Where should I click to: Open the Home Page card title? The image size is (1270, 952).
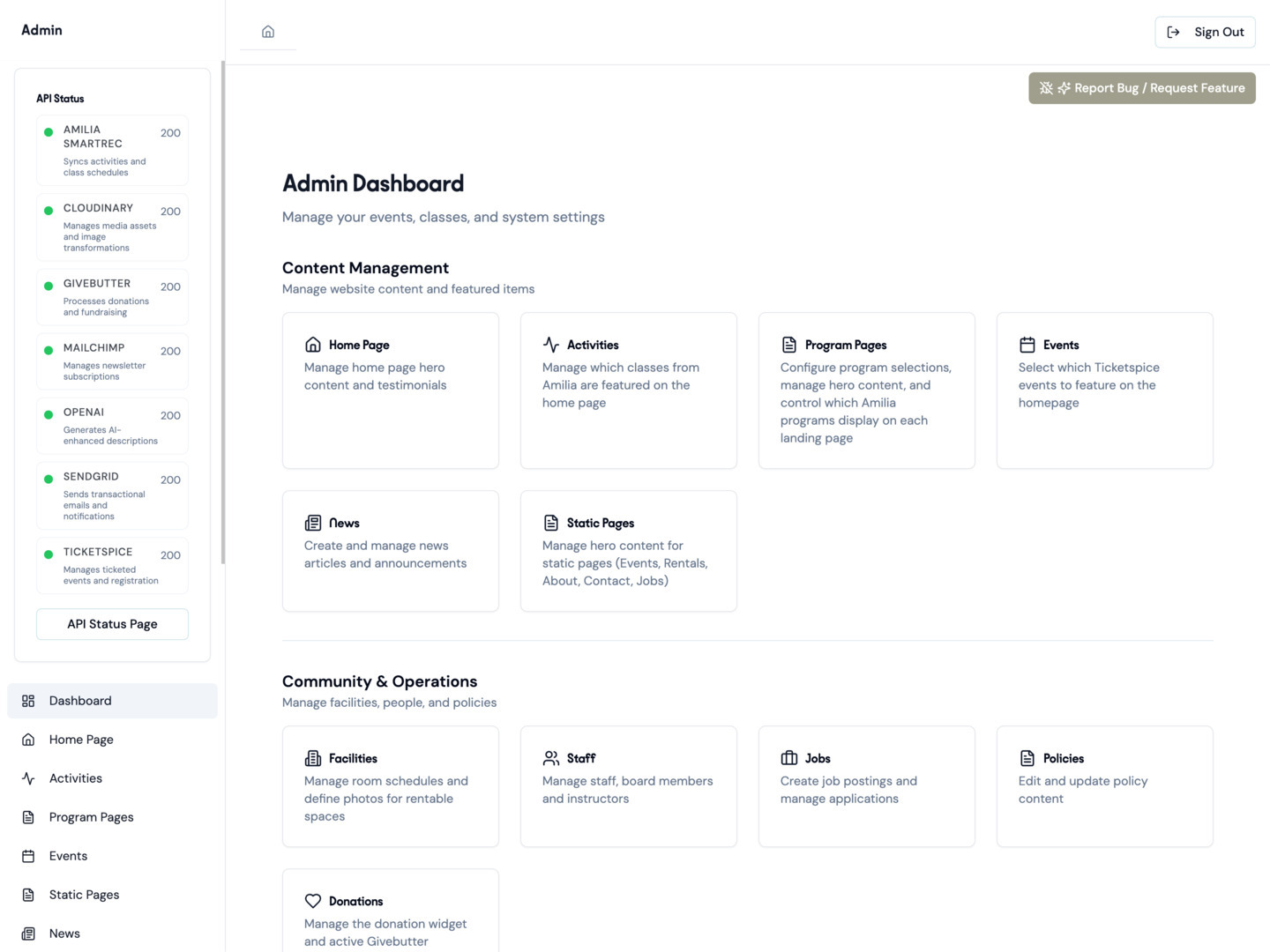pos(359,345)
